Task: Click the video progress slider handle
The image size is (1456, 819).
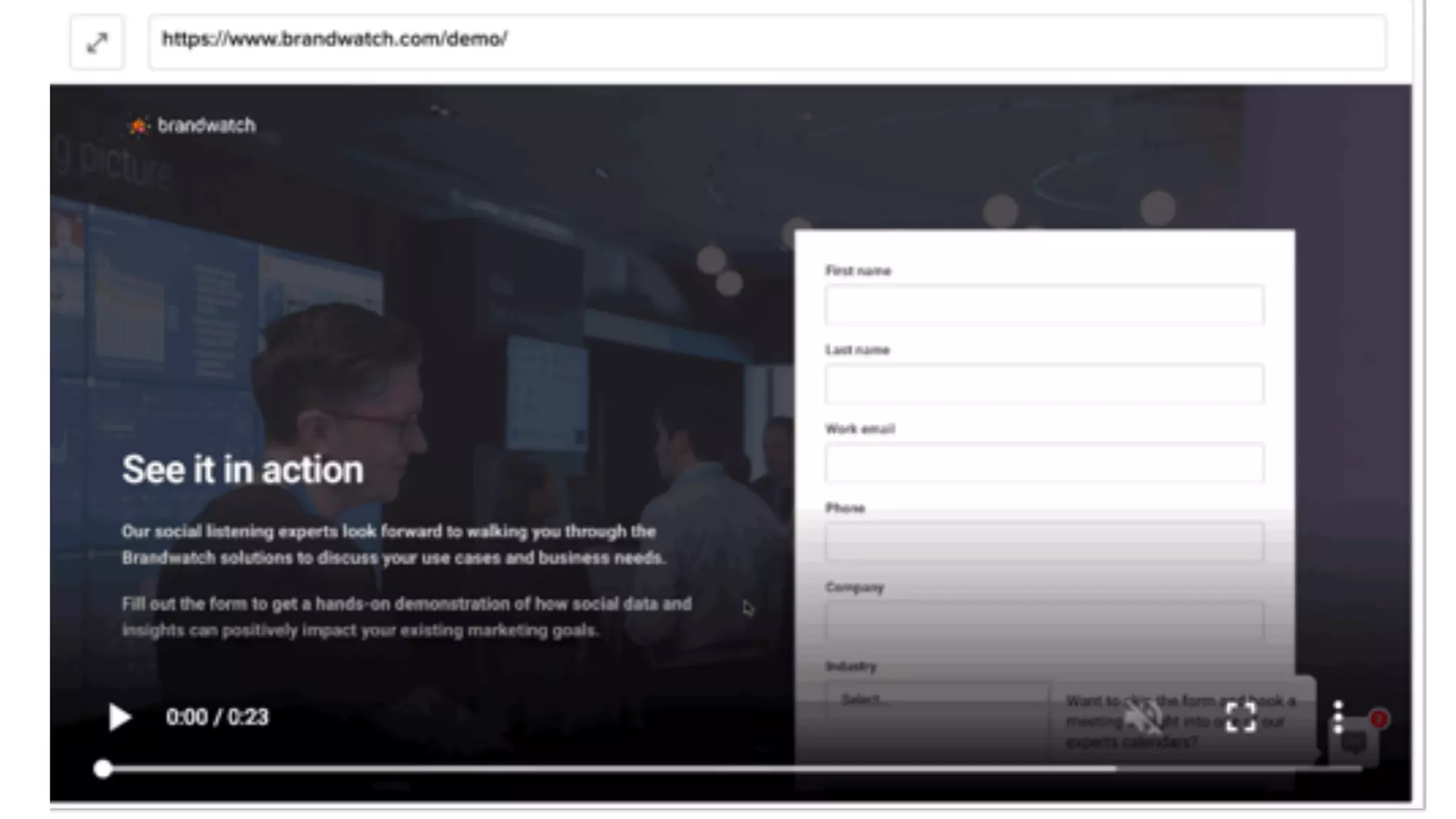Action: tap(103, 769)
